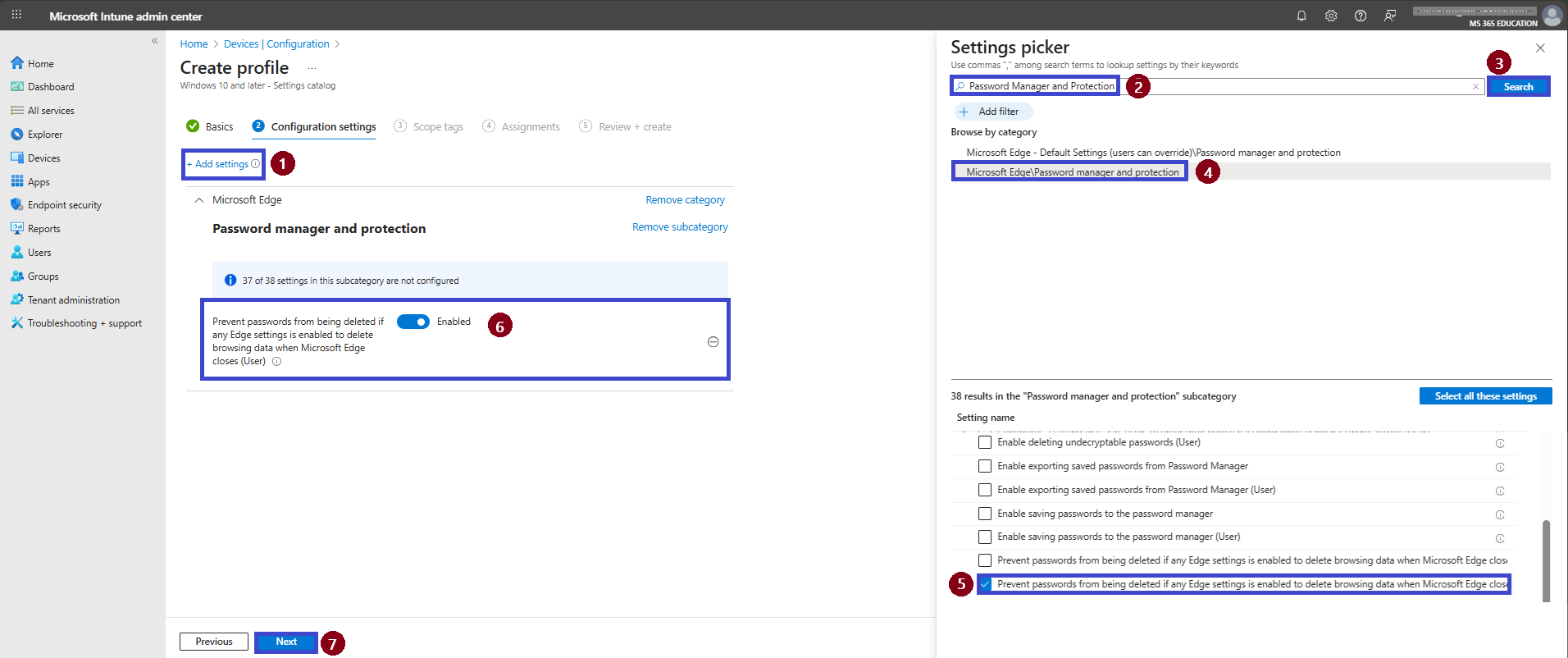Click the help question mark icon
The image size is (1568, 658).
(1361, 16)
